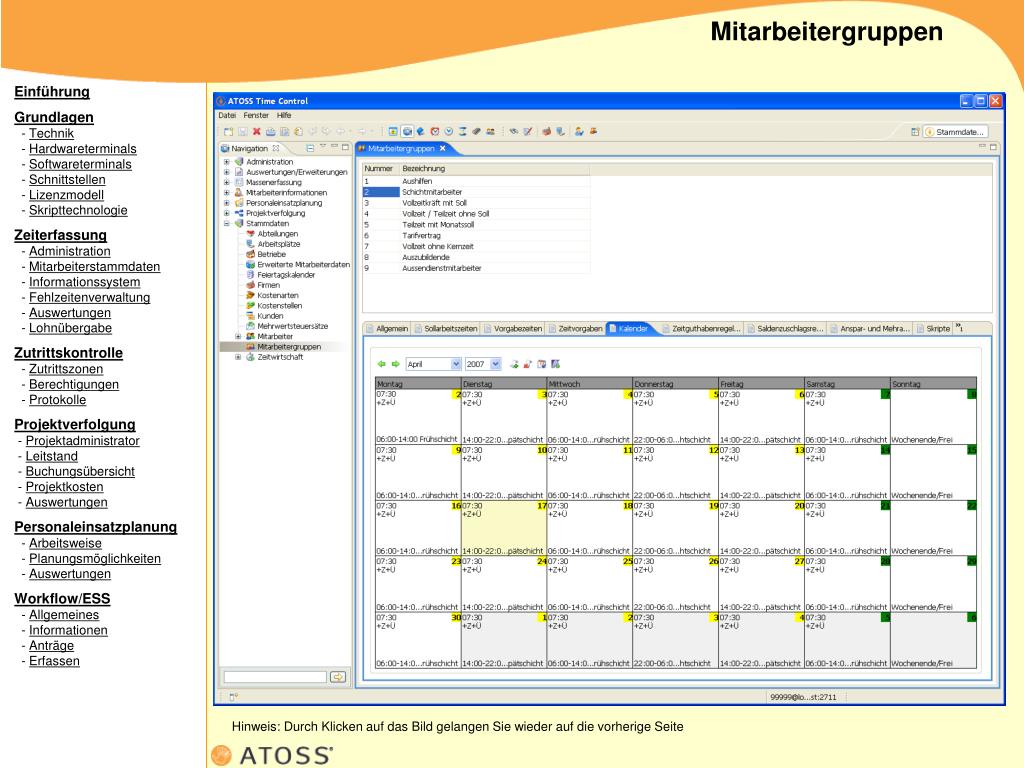
Task: Follow the Hardwareterminals sidebar link
Action: point(82,149)
